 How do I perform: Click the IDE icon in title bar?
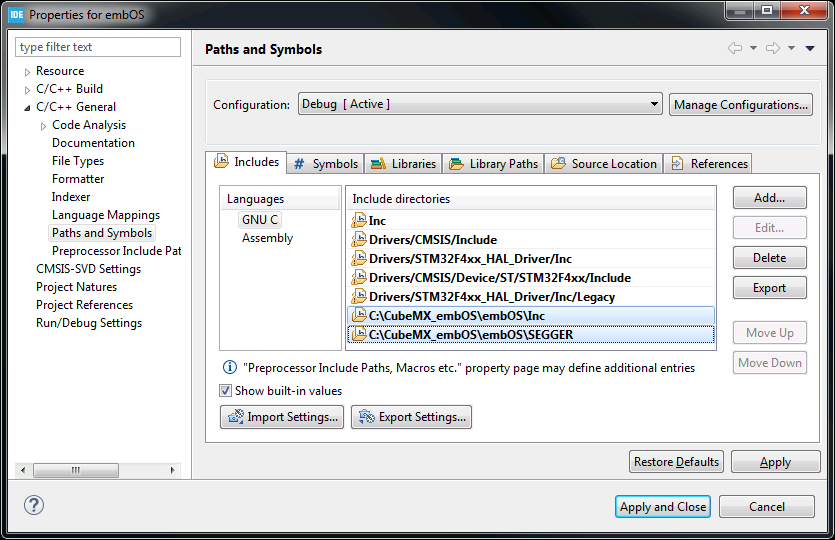coord(16,15)
